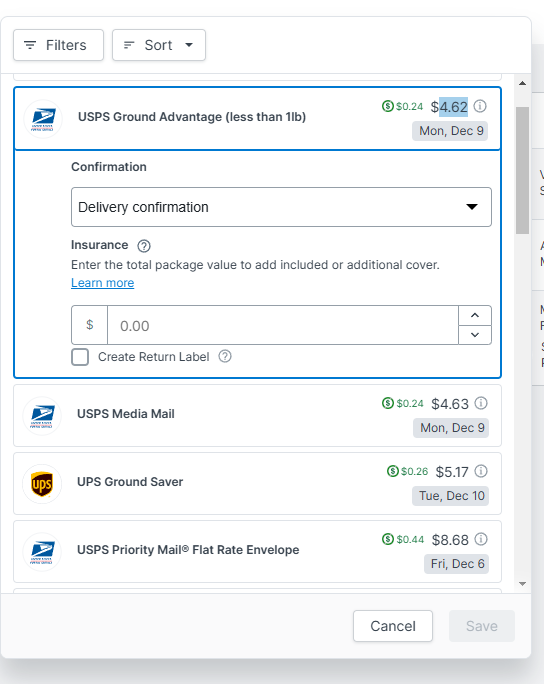Image resolution: width=544 pixels, height=684 pixels.
Task: Click the scrollbar up arrow
Action: pyautogui.click(x=522, y=83)
